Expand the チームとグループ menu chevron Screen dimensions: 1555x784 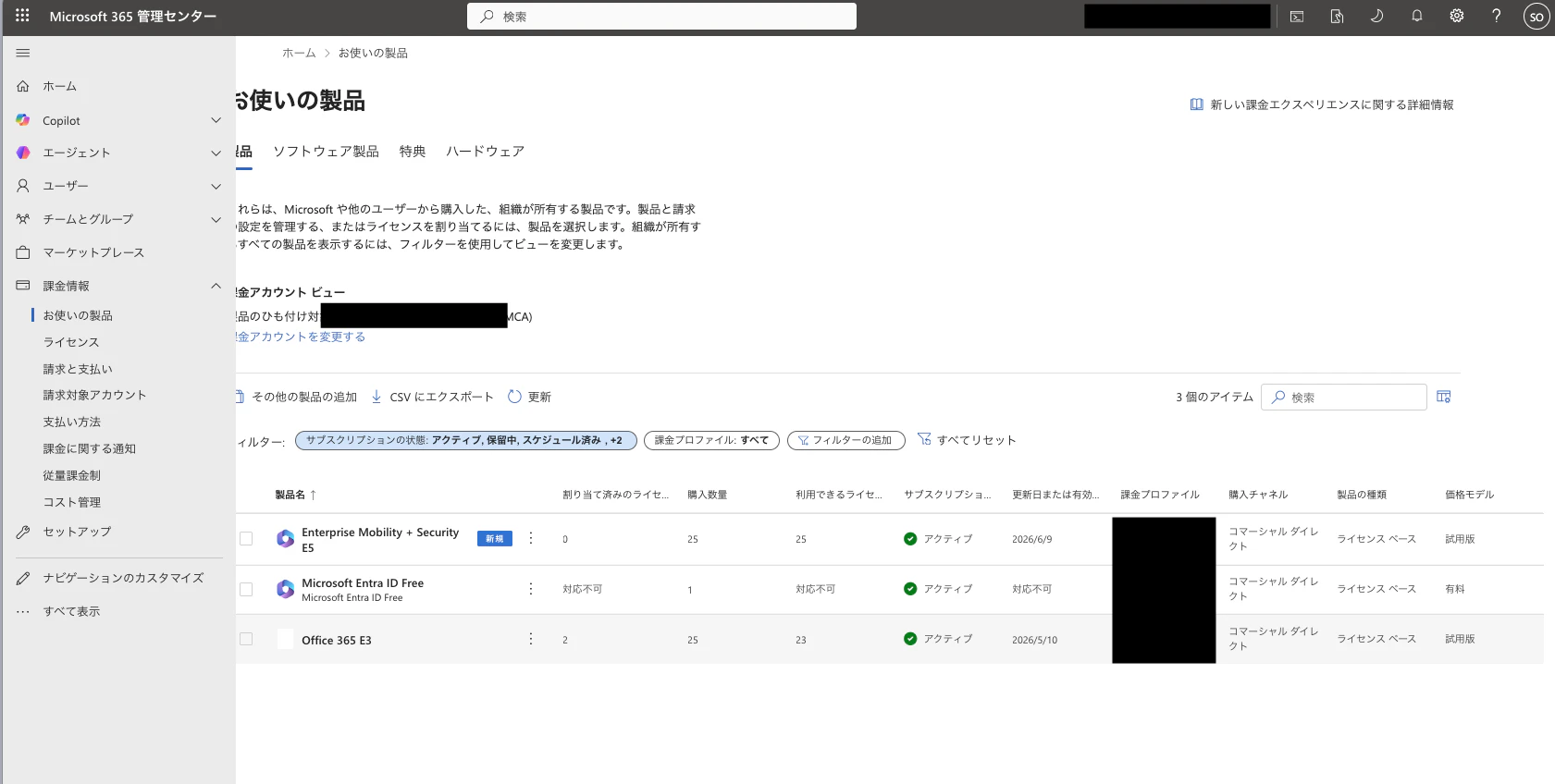pyautogui.click(x=216, y=219)
